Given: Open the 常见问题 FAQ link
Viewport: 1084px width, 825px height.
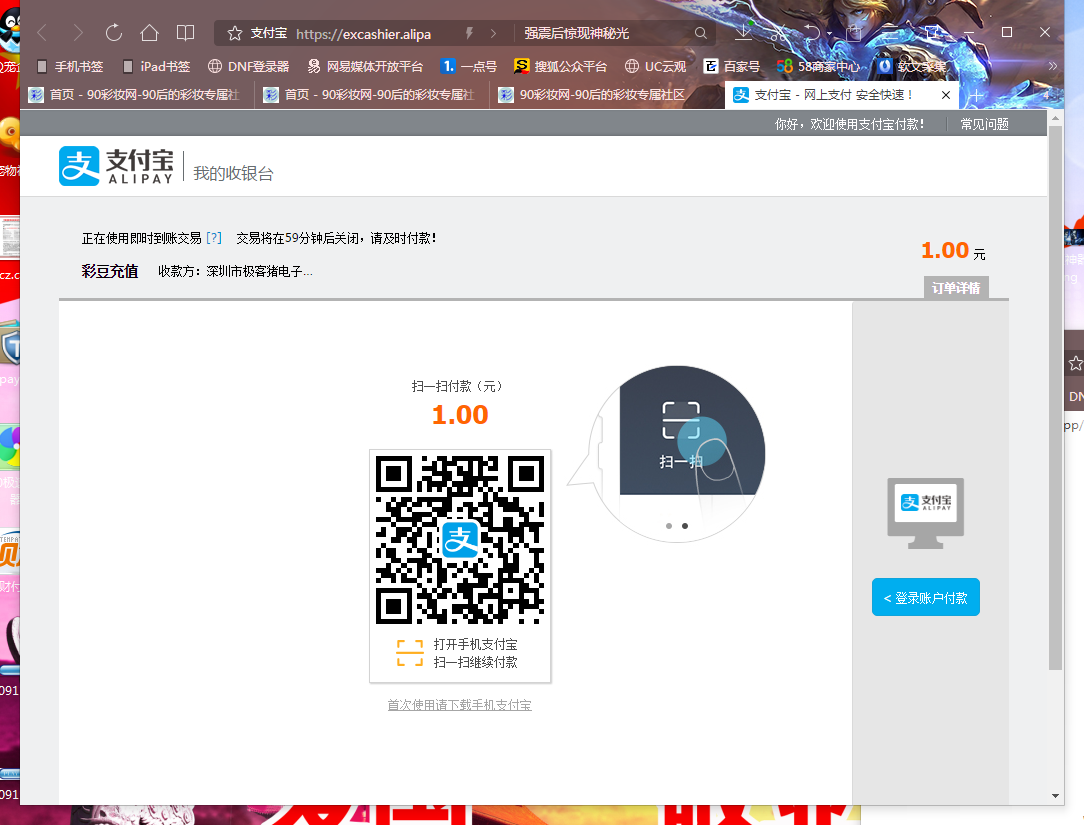Looking at the screenshot, I should [x=984, y=124].
